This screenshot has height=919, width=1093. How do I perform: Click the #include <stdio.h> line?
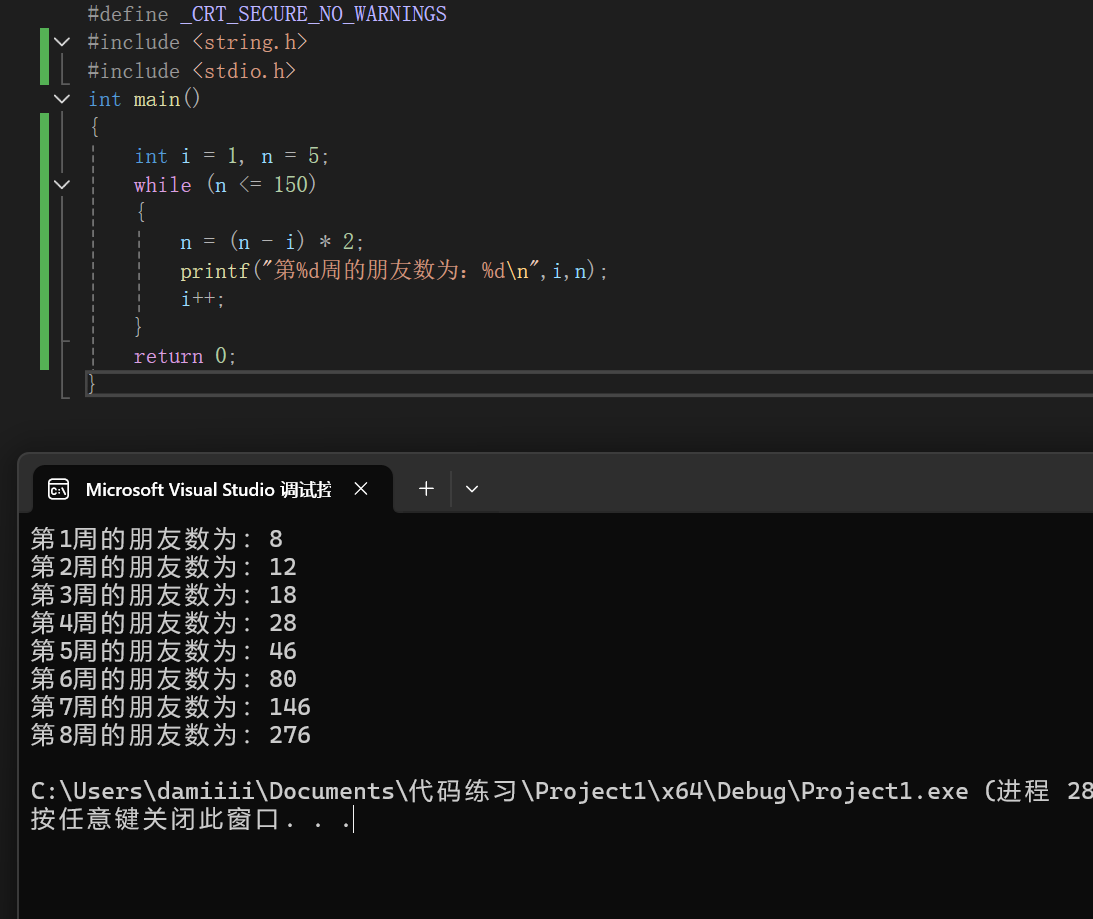[x=192, y=71]
